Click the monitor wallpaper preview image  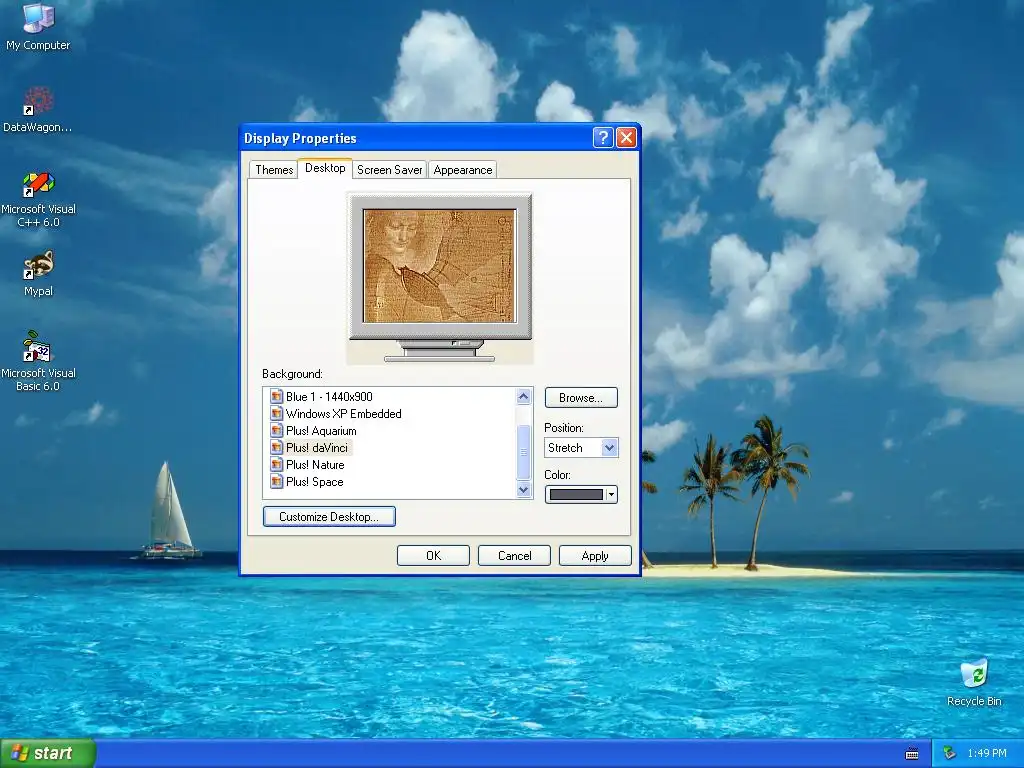click(x=440, y=266)
